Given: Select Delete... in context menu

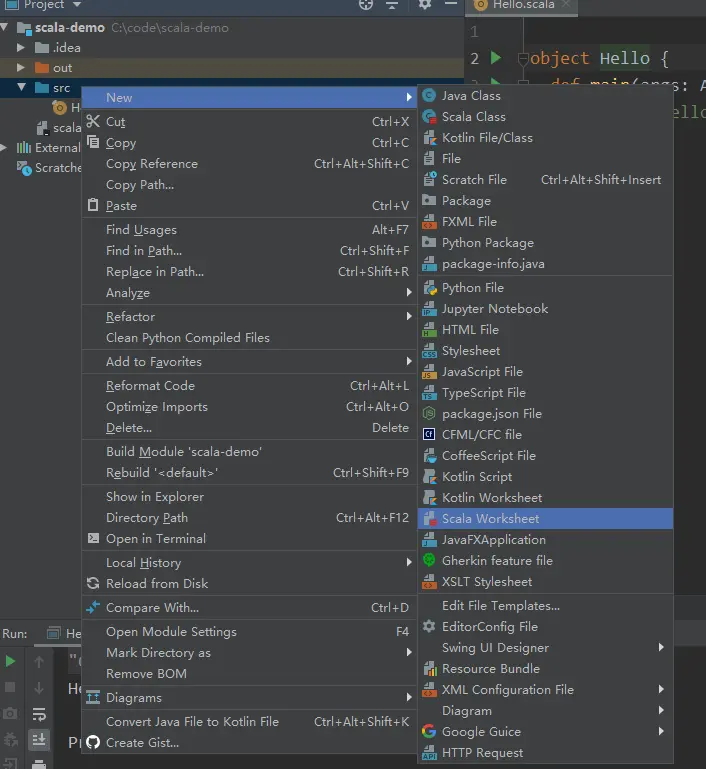Looking at the screenshot, I should [249, 428].
